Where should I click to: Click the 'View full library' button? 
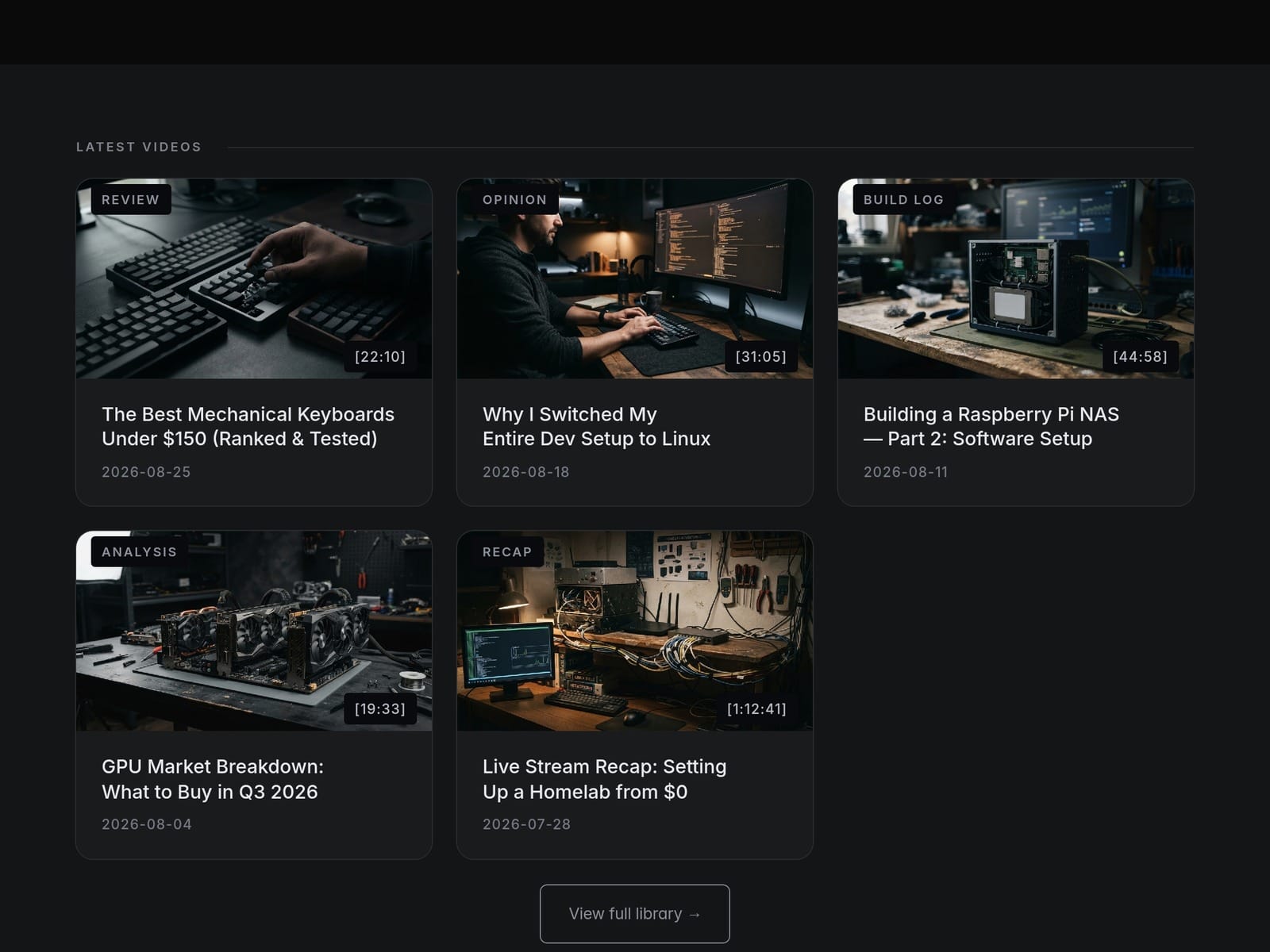click(635, 914)
